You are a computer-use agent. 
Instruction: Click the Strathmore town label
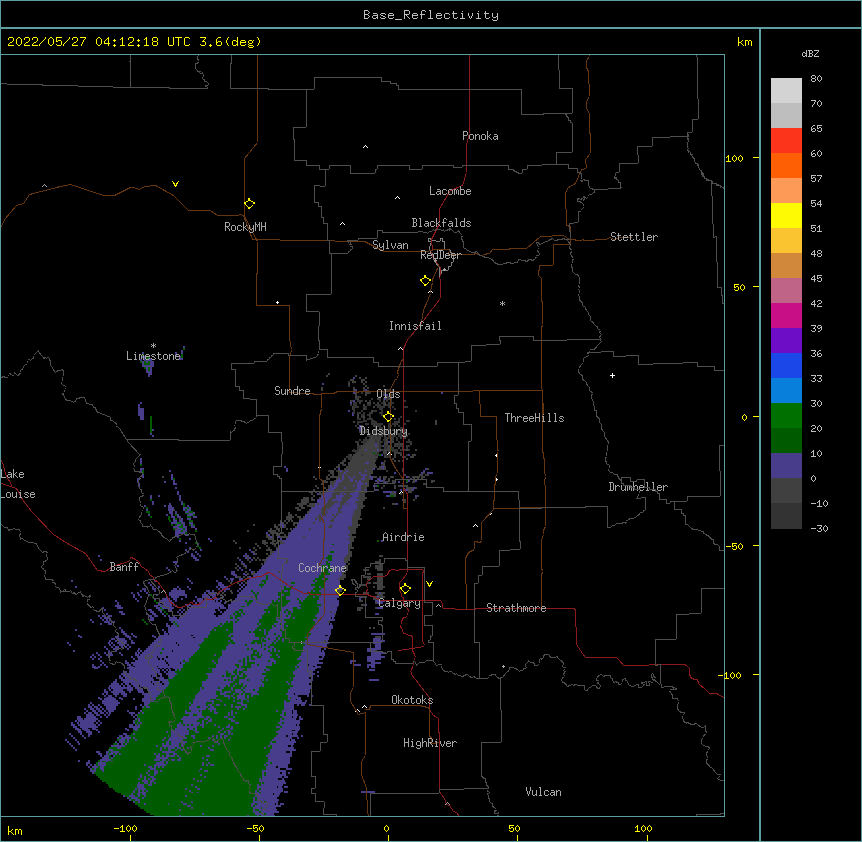pos(516,608)
